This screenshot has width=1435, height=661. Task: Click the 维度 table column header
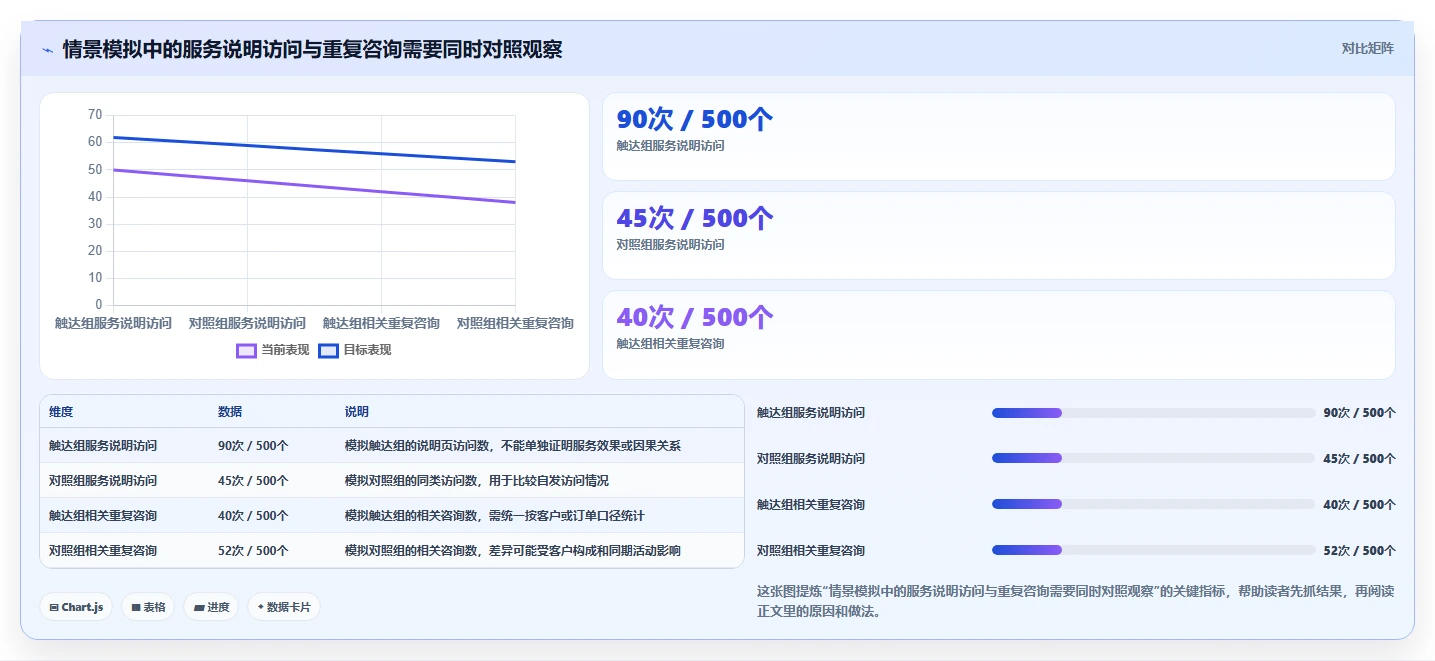61,412
